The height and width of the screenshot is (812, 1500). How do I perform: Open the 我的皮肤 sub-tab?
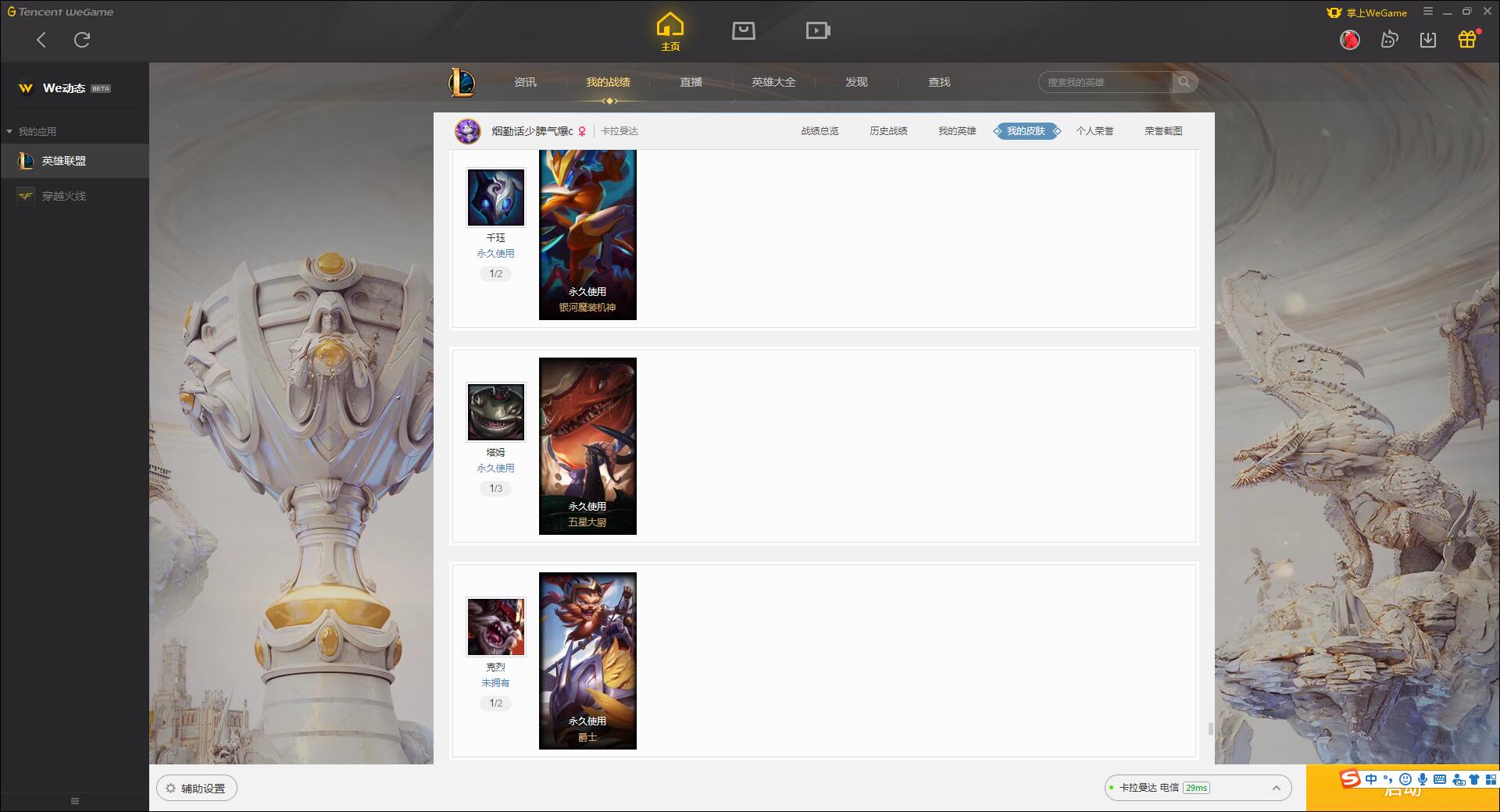1026,131
